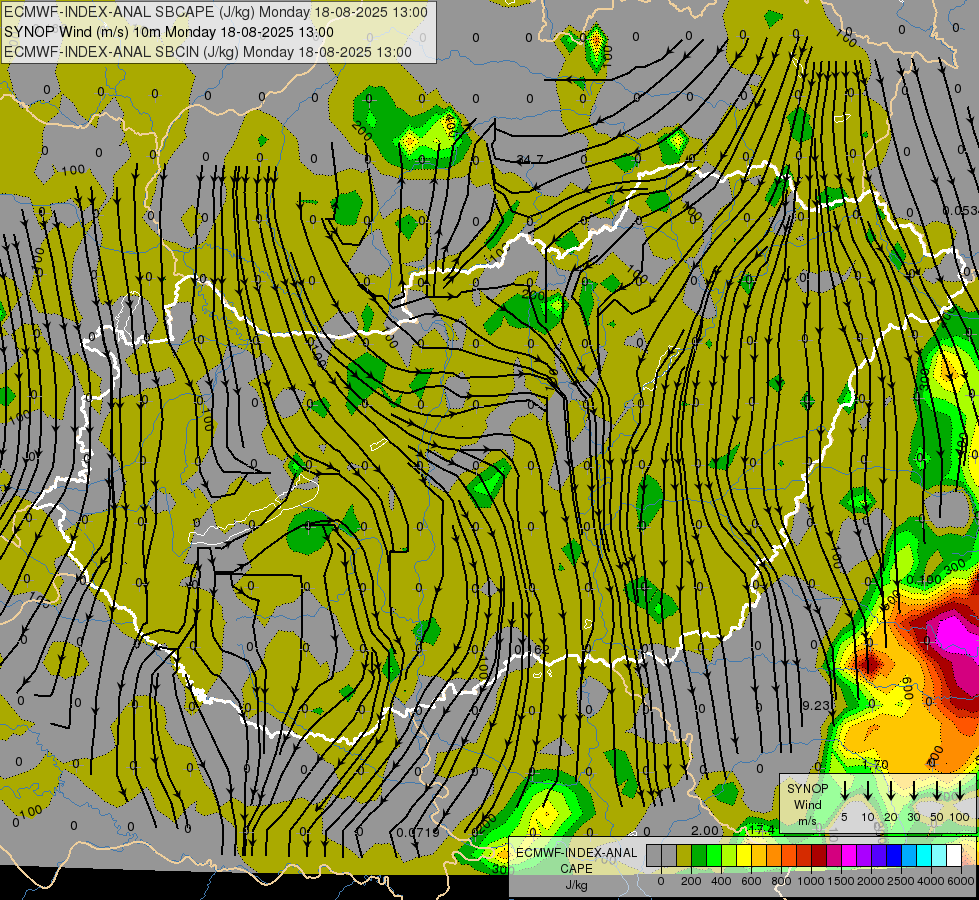Pick the dark red CAPE legend swatch
The image size is (979, 900).
819,855
